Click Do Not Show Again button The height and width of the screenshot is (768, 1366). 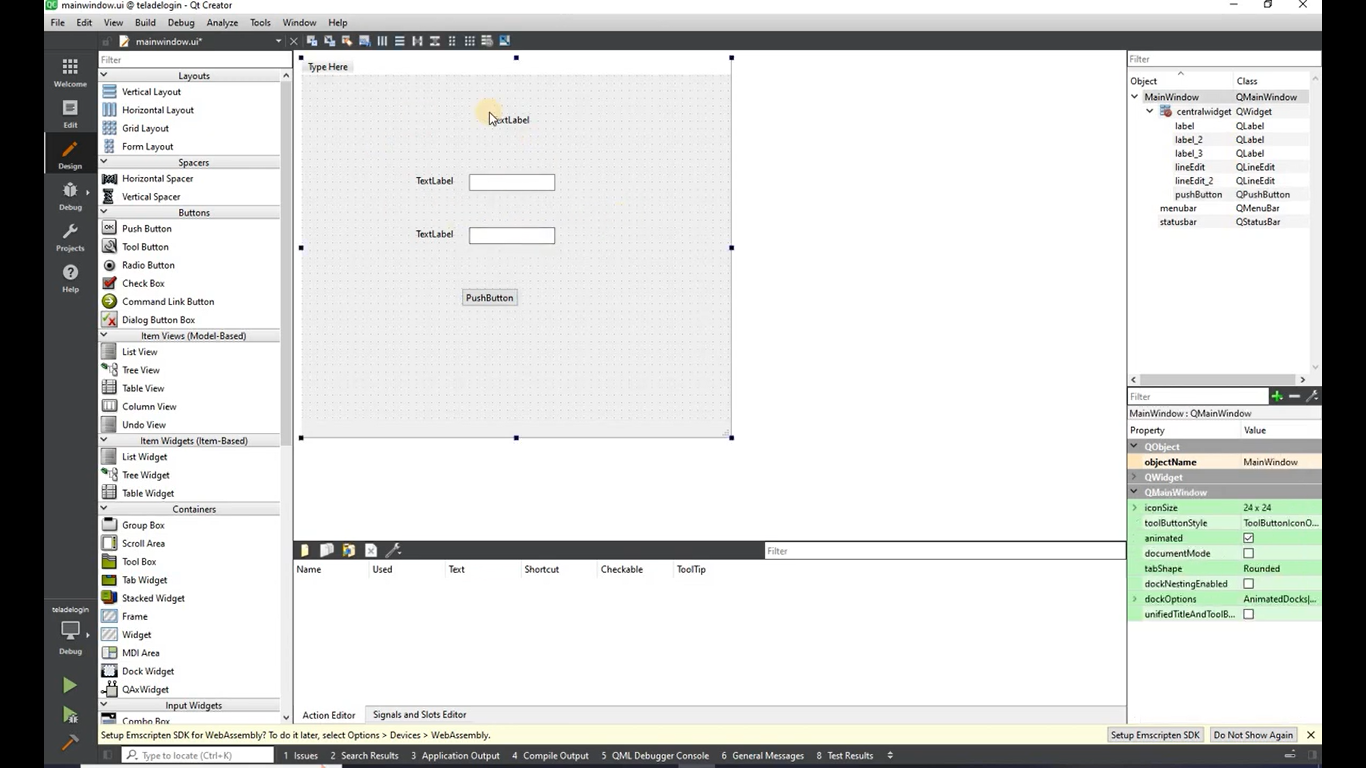[1253, 735]
